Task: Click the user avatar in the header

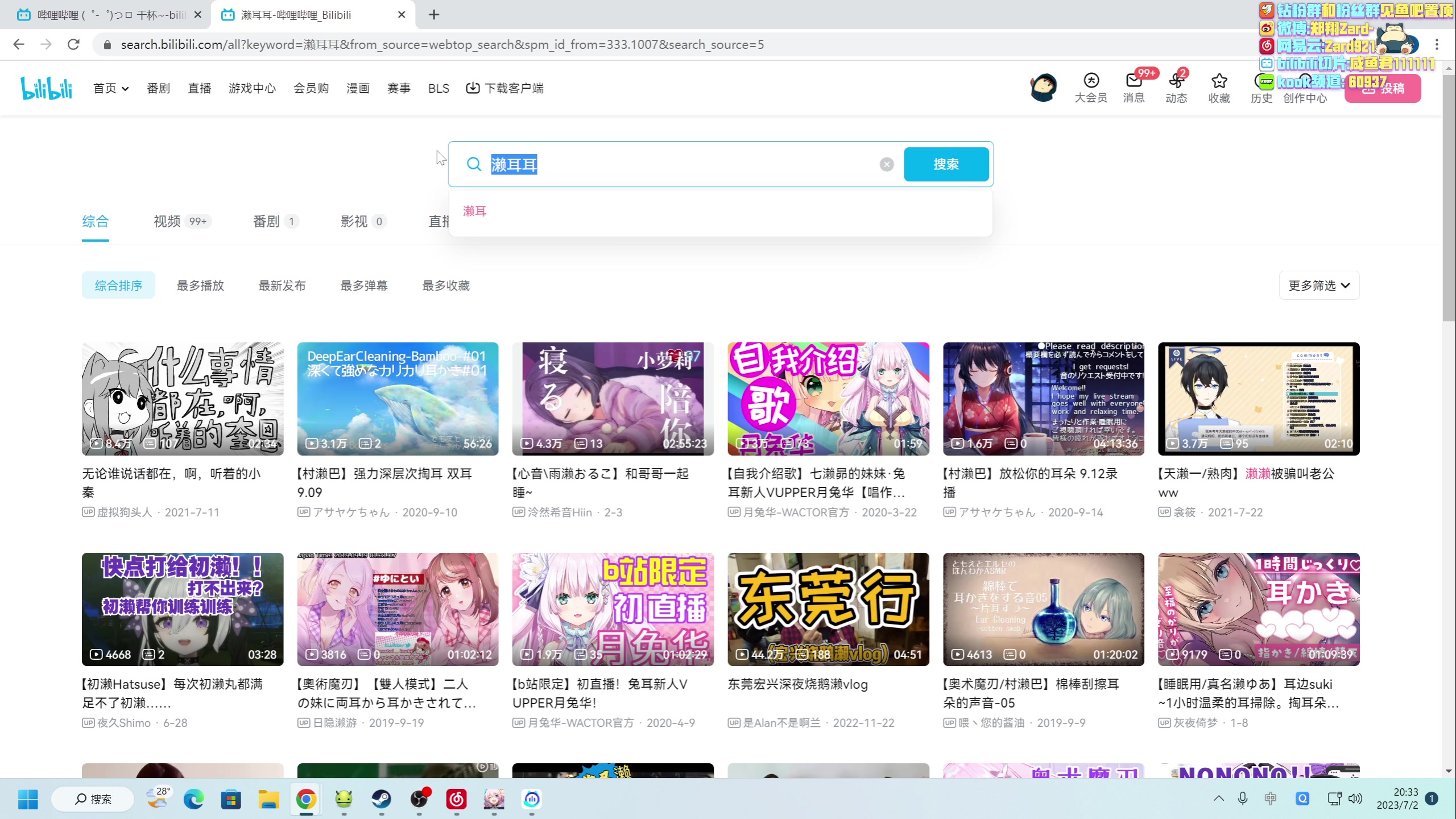Action: coord(1043,88)
